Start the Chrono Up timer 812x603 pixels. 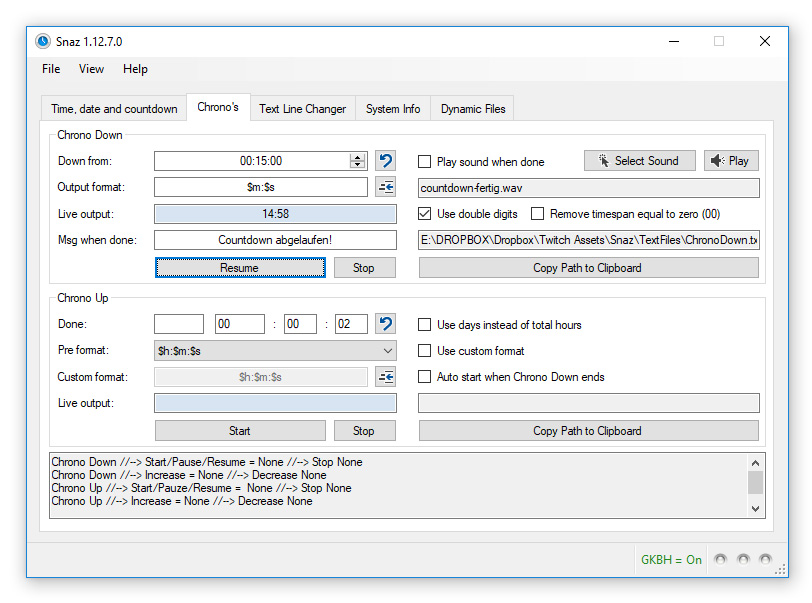point(240,430)
